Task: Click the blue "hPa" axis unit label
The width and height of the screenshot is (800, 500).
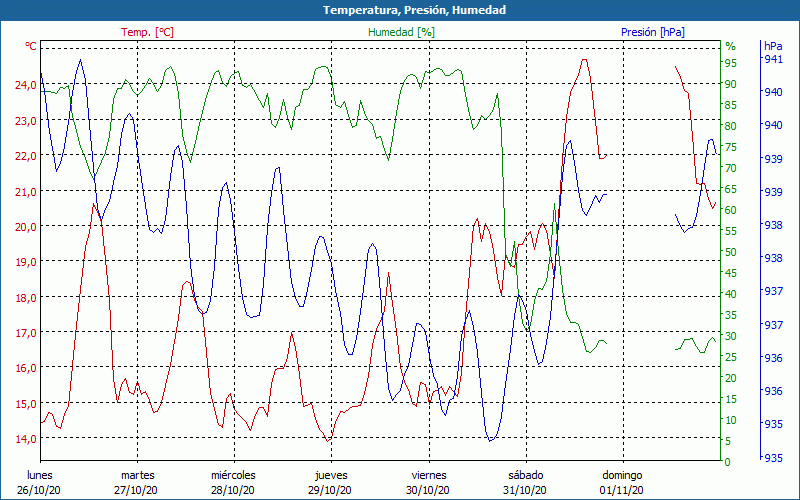Action: (x=773, y=46)
